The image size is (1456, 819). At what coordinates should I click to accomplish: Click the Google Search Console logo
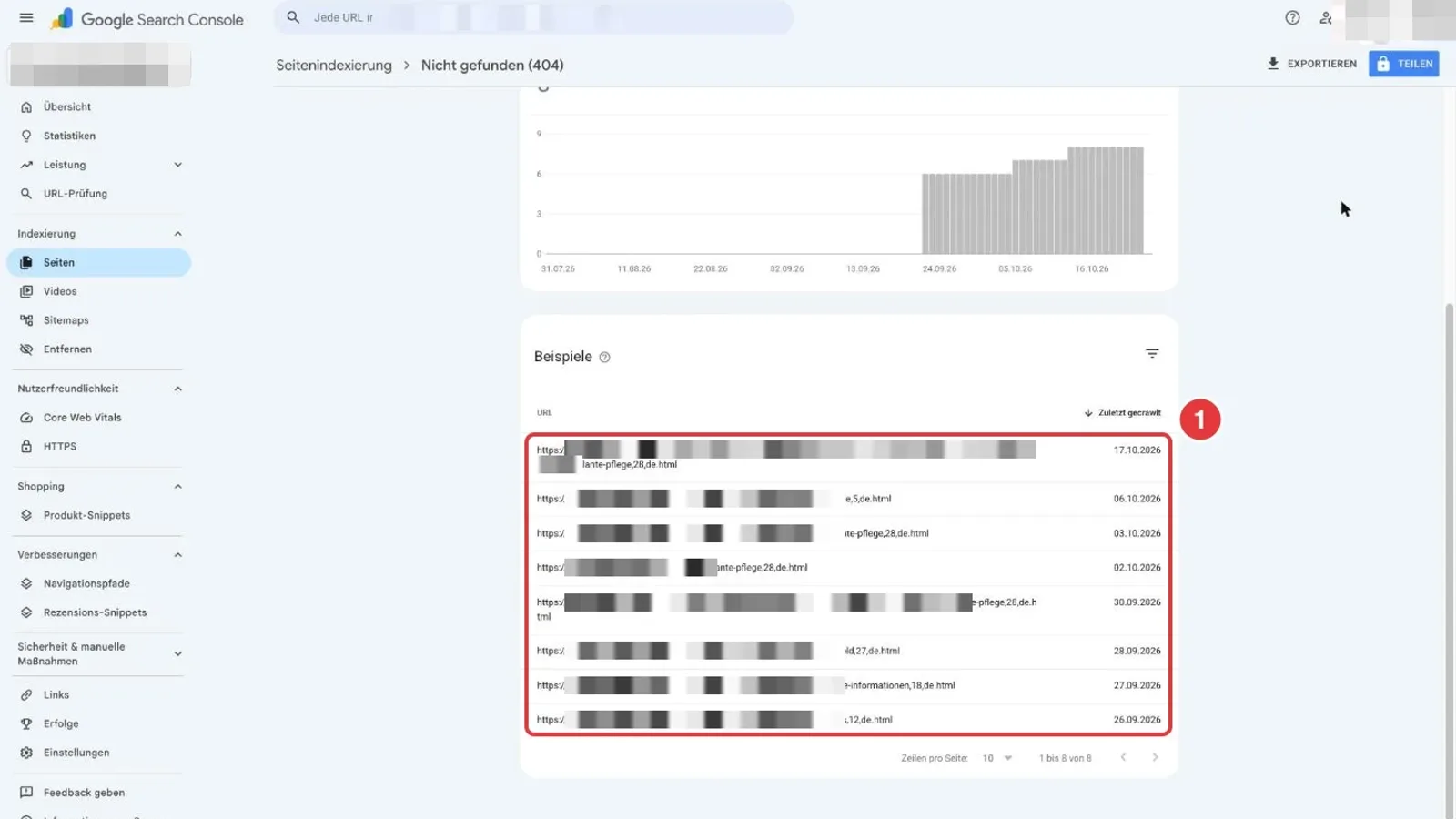click(x=147, y=19)
